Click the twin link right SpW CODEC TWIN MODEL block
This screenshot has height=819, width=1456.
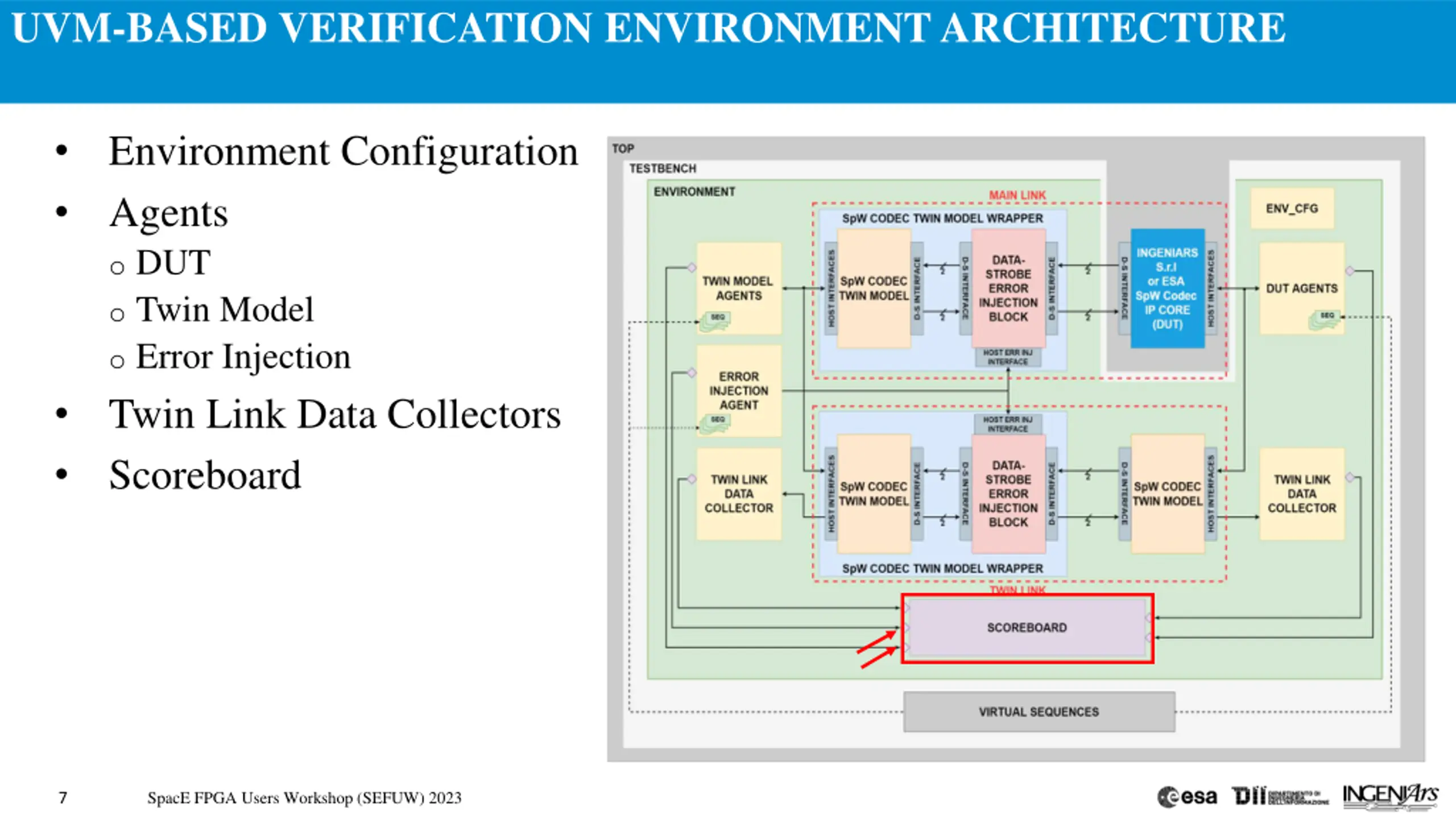click(1168, 494)
